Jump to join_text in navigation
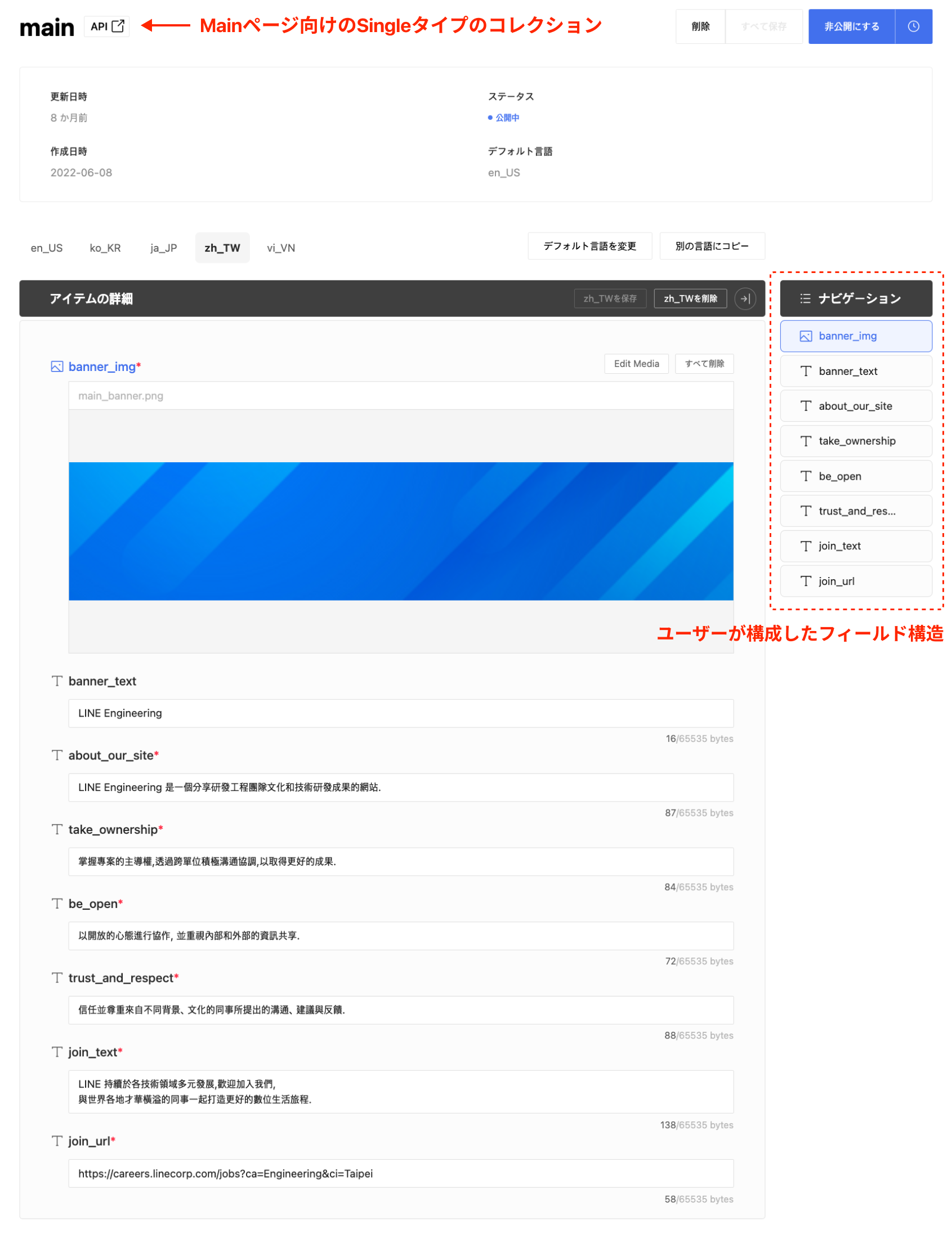 [856, 547]
